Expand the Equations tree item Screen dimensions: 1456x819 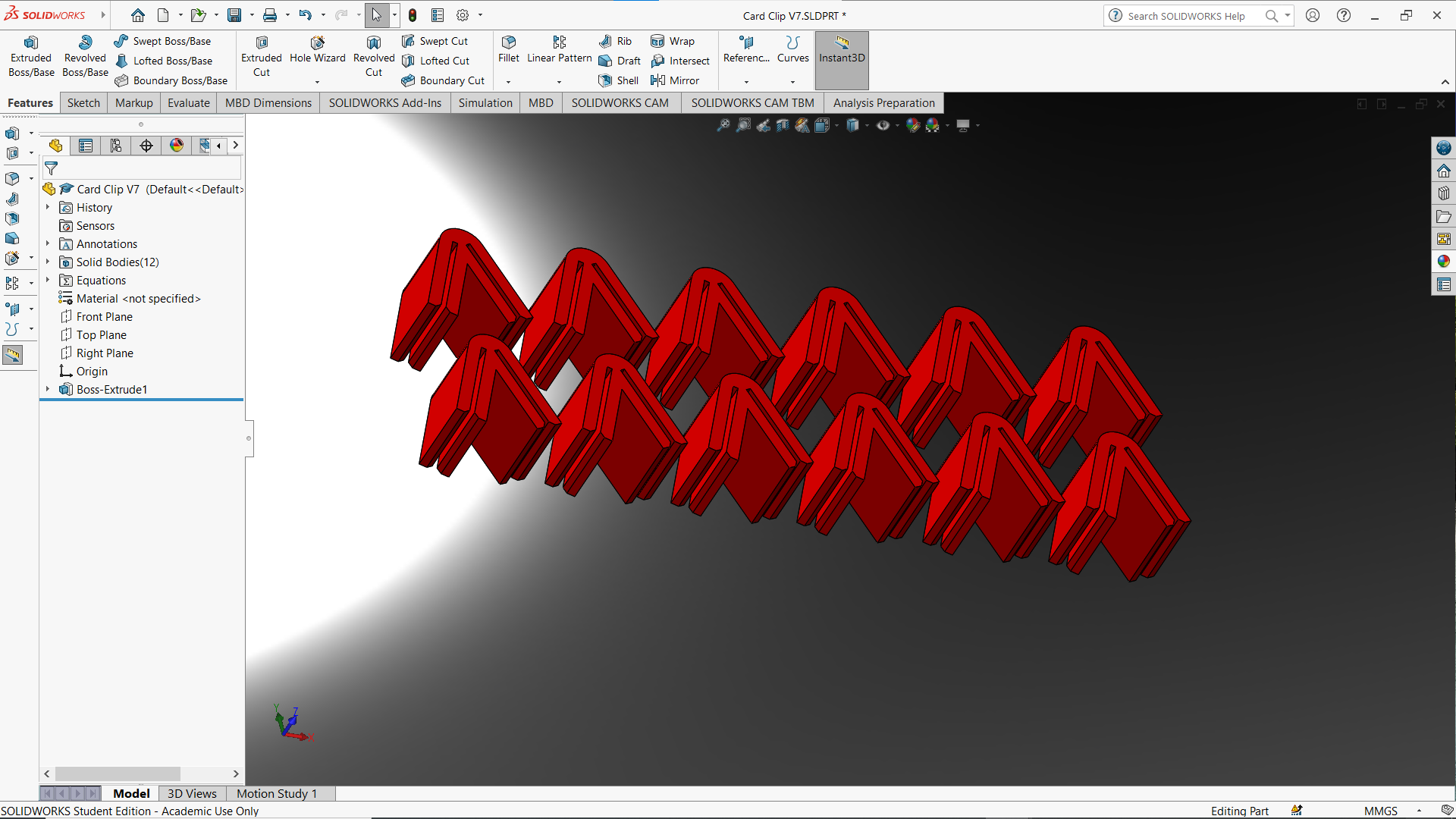pos(47,280)
